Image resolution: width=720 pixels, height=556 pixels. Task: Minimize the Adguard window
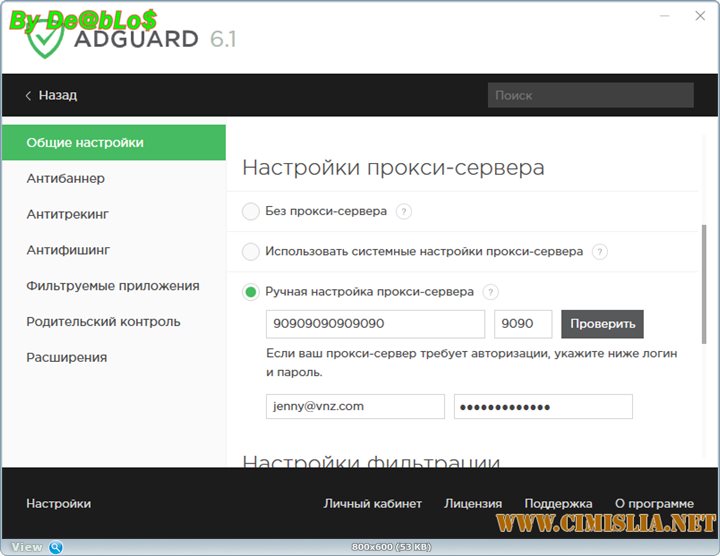[664, 16]
